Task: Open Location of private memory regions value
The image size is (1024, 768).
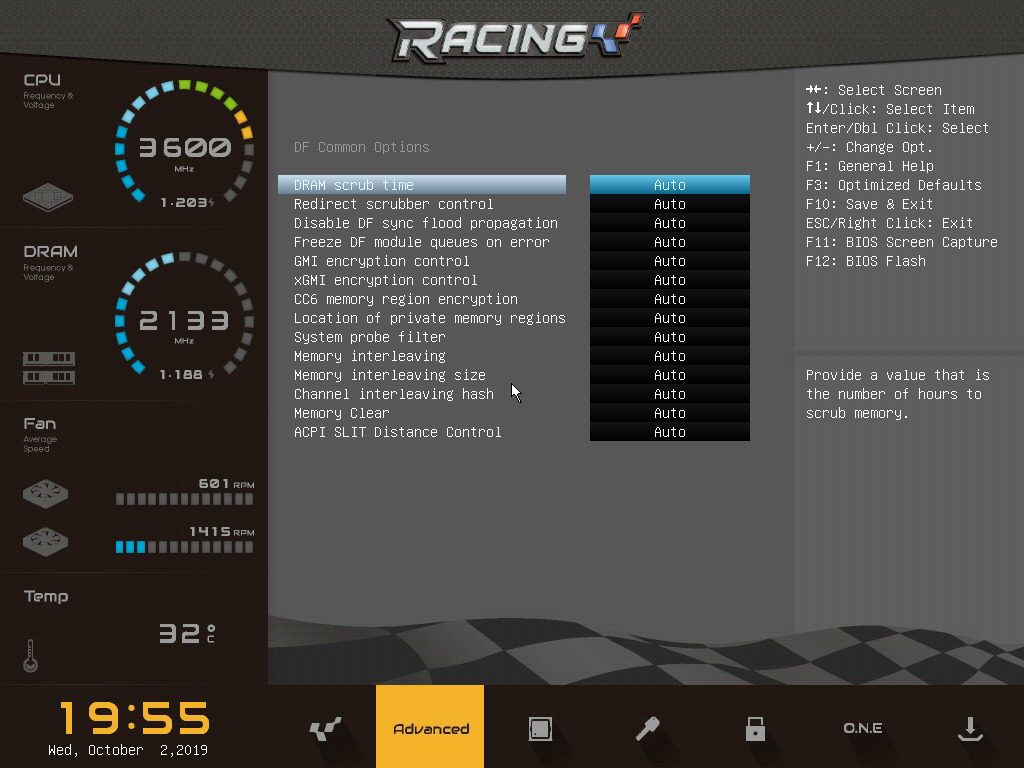Action: pyautogui.click(x=669, y=317)
